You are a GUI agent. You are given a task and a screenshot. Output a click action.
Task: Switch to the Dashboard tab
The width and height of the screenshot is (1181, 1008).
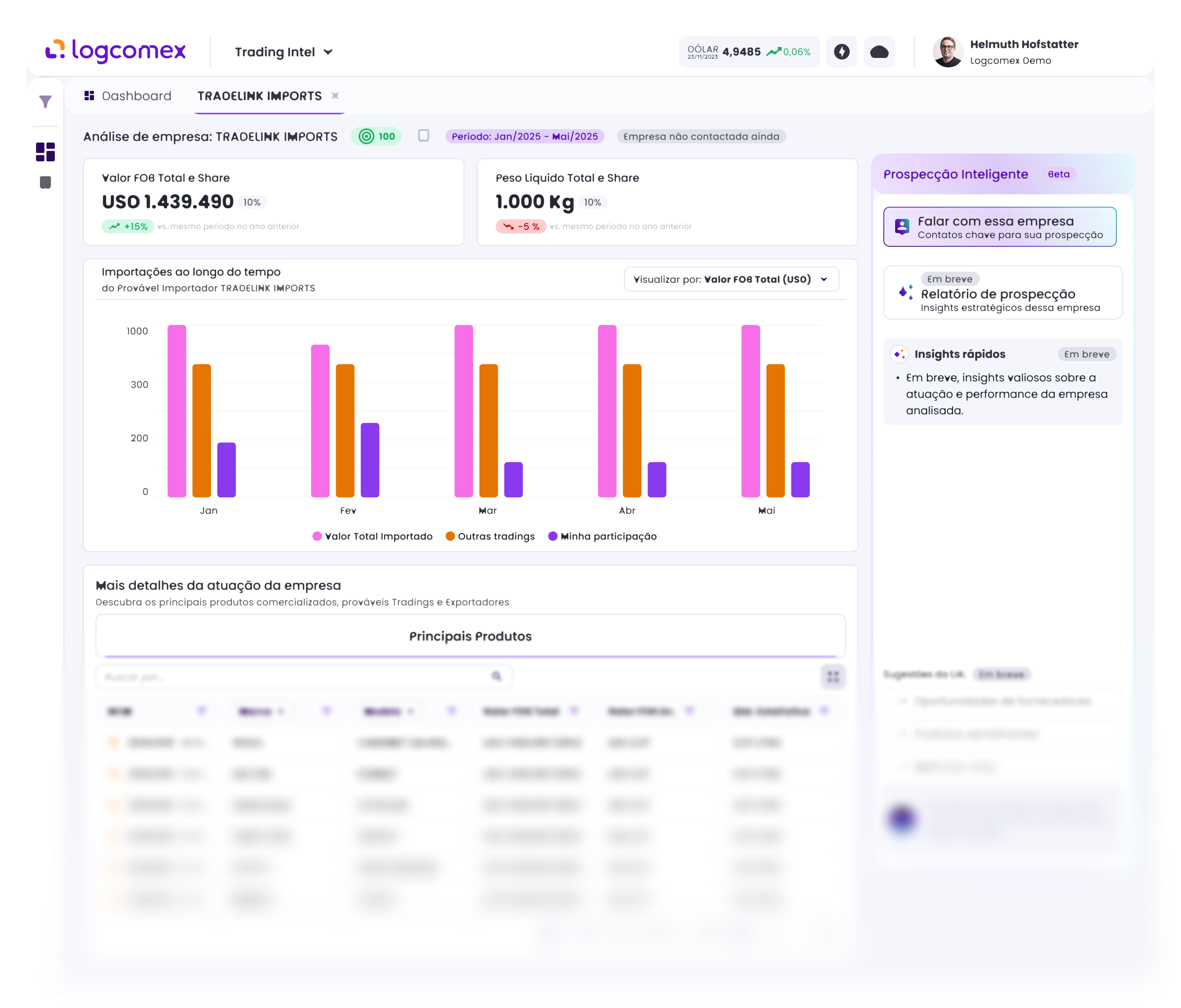128,96
